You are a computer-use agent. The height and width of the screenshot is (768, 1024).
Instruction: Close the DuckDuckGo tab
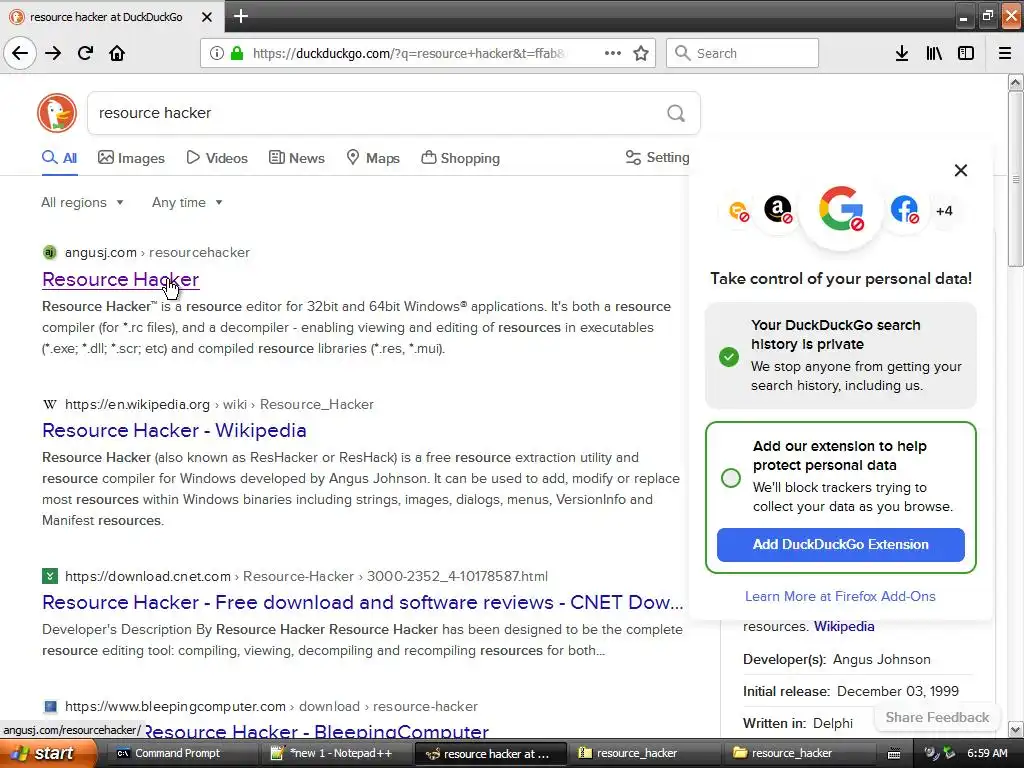206,17
